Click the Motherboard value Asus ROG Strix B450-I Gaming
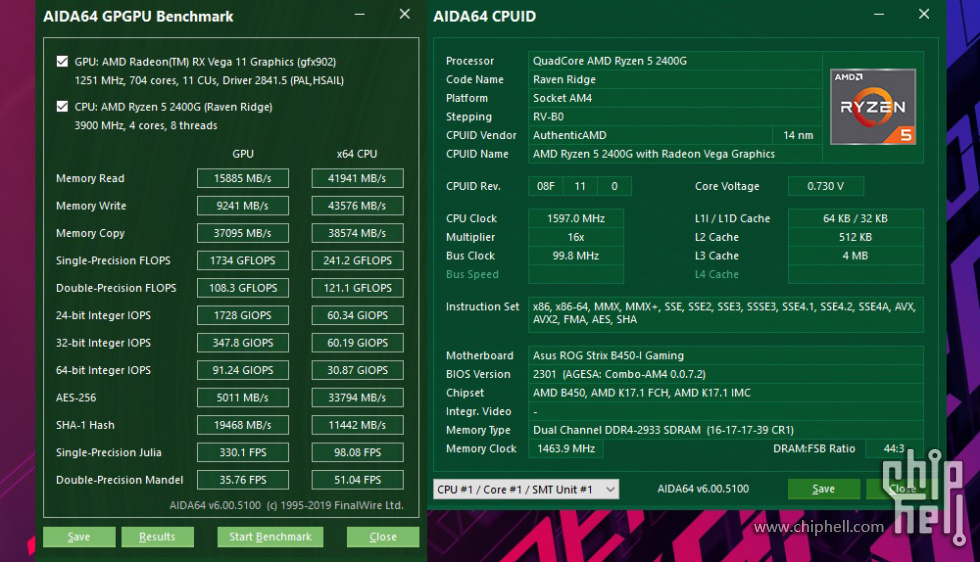Screen dimensions: 980x562 click(x=726, y=355)
